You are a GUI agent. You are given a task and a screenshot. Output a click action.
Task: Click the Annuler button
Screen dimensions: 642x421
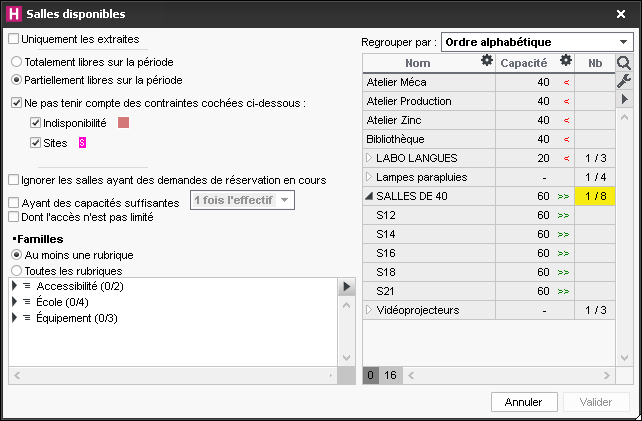[x=524, y=402]
